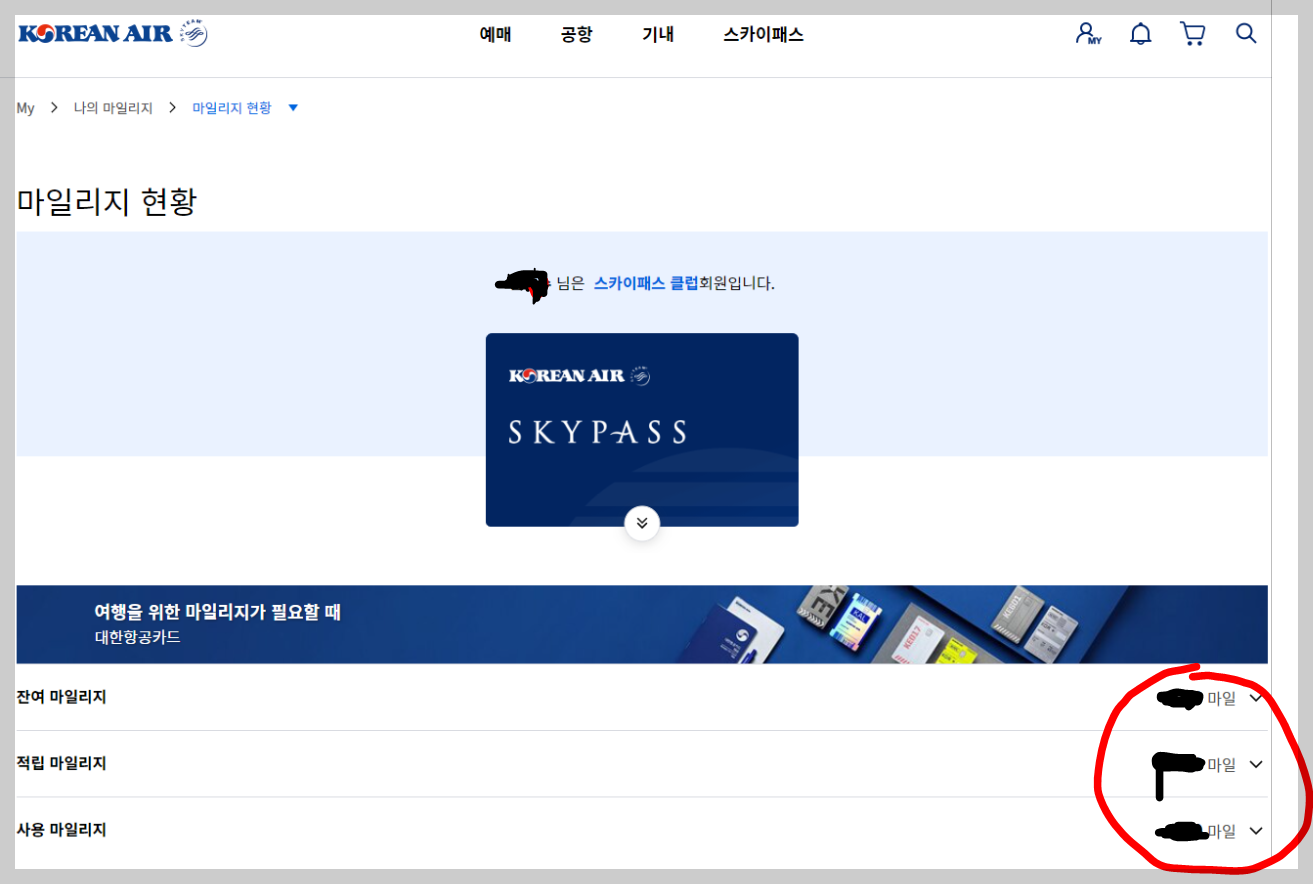This screenshot has width=1313, height=884.
Task: Expand the 잔여 마일리지 row chevron
Action: click(1256, 698)
